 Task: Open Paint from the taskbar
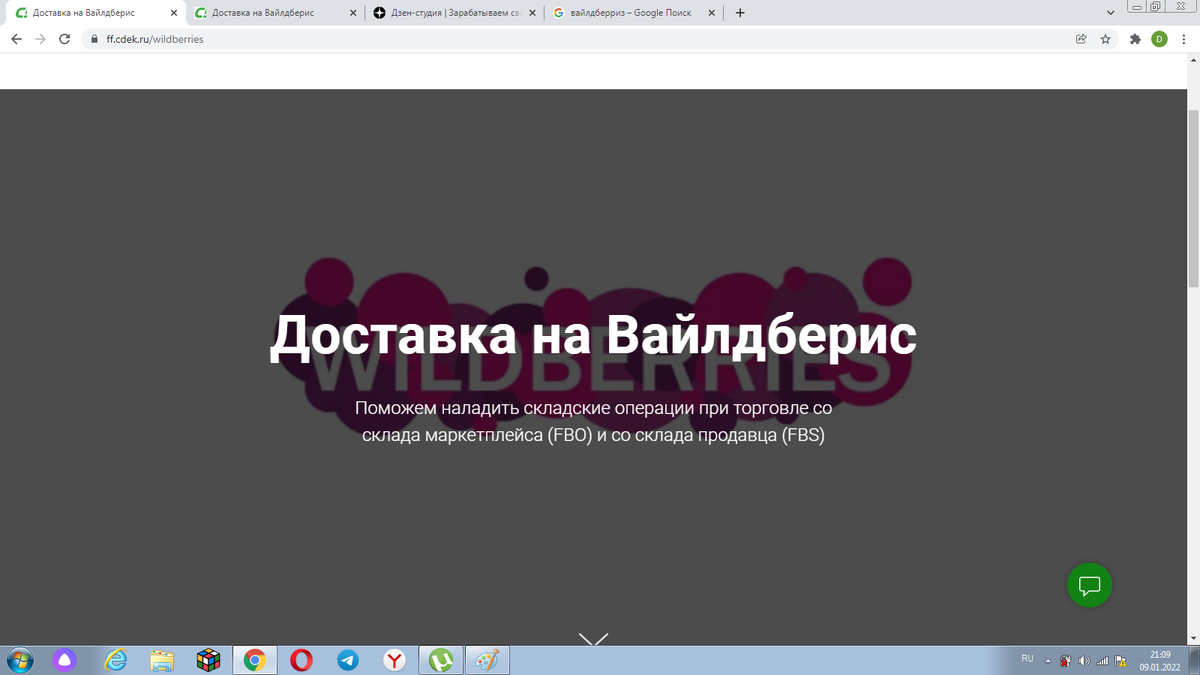(487, 660)
